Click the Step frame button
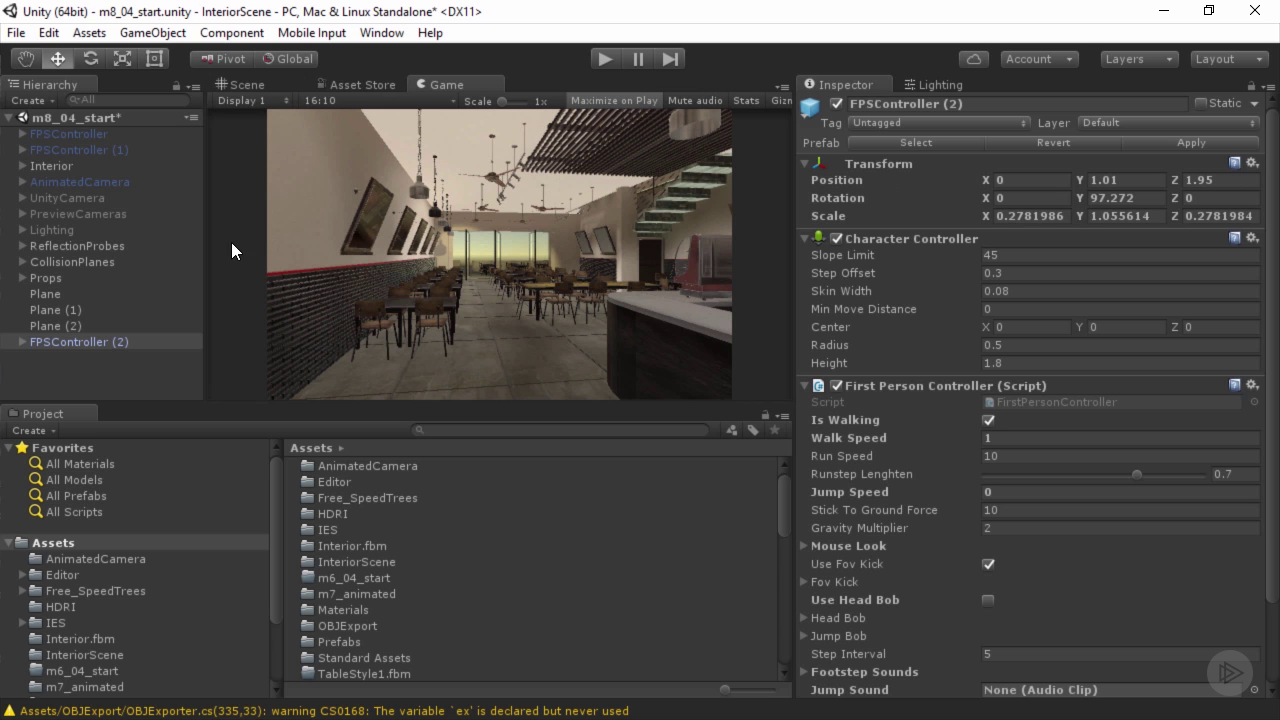 pyautogui.click(x=670, y=59)
